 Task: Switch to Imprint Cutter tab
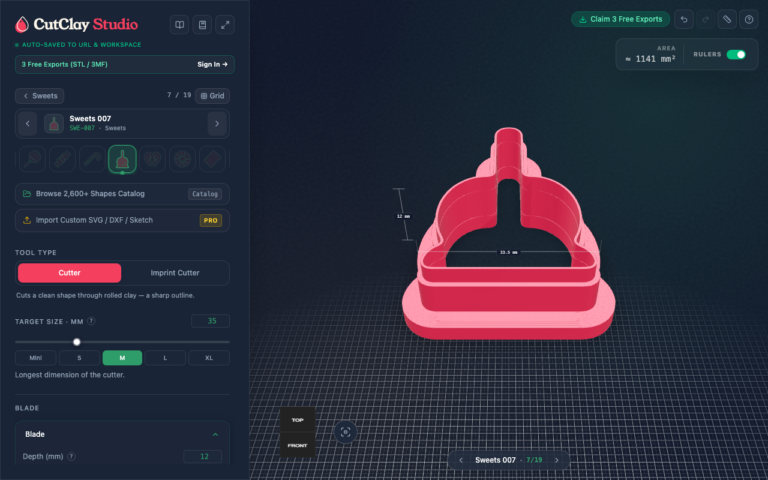point(175,273)
